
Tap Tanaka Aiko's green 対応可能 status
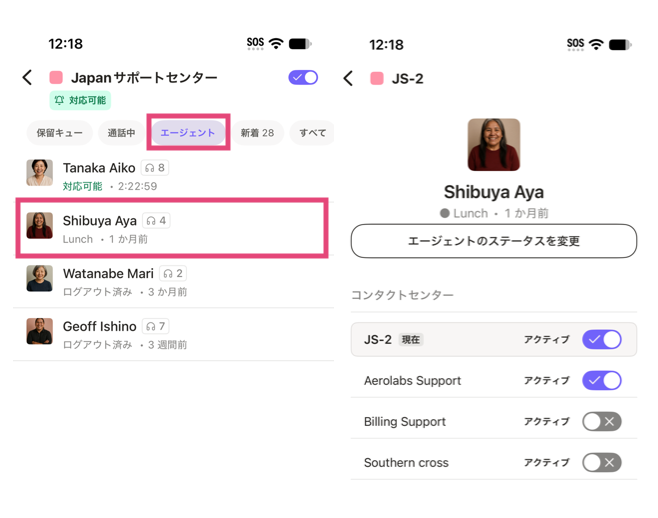point(83,186)
